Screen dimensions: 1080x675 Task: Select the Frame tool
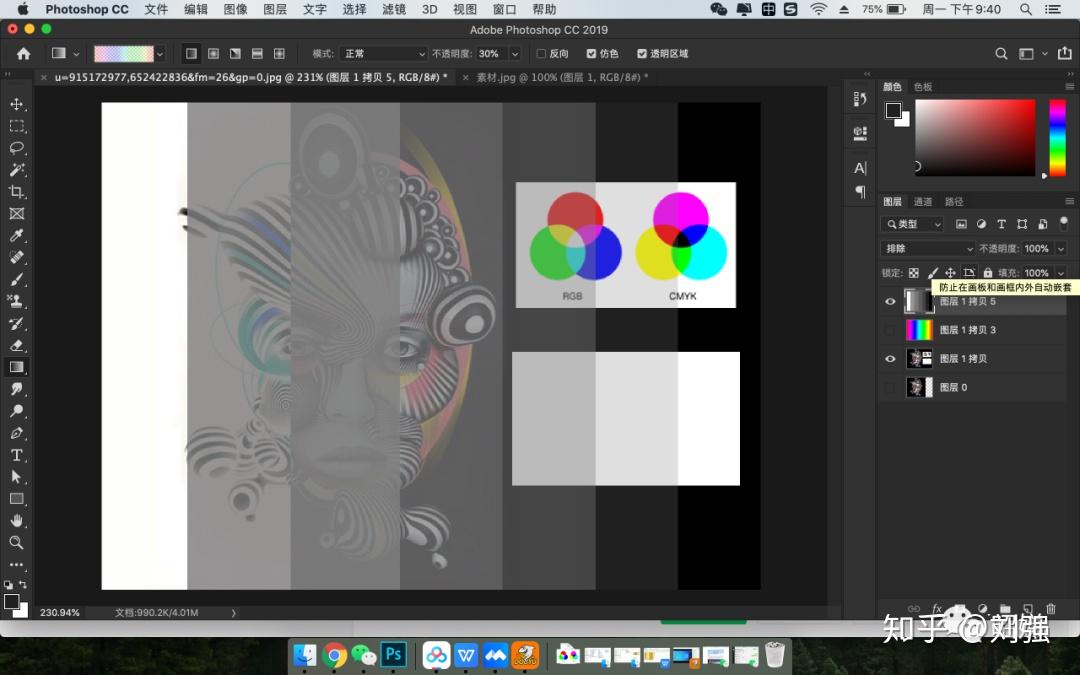(17, 214)
